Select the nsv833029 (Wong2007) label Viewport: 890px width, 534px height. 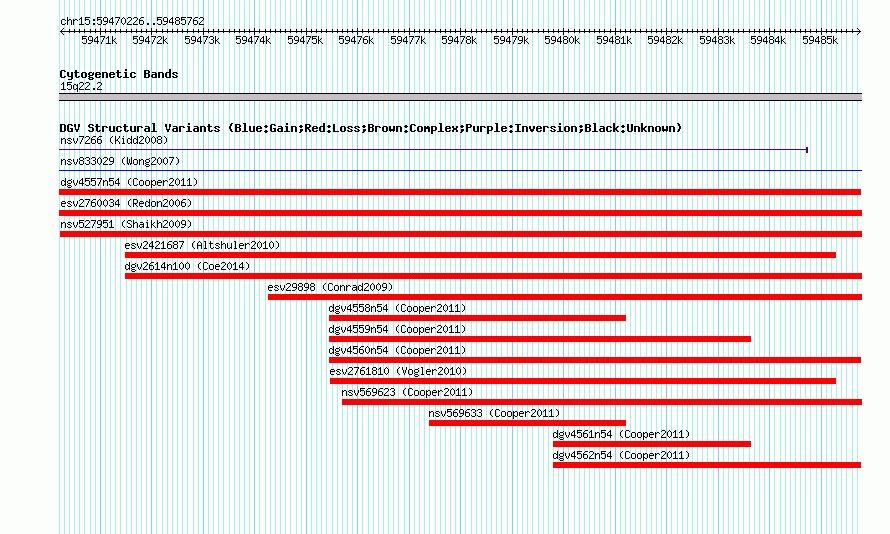point(120,161)
